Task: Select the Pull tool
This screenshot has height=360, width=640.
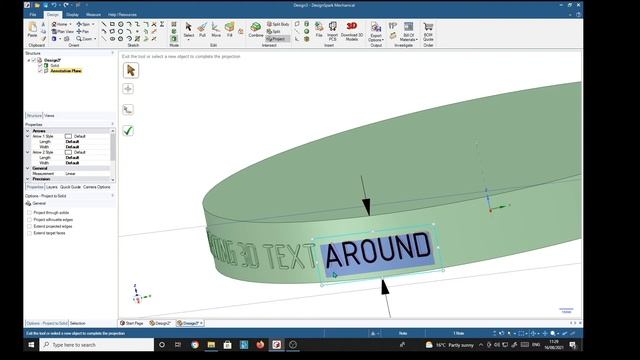Action: [202, 30]
